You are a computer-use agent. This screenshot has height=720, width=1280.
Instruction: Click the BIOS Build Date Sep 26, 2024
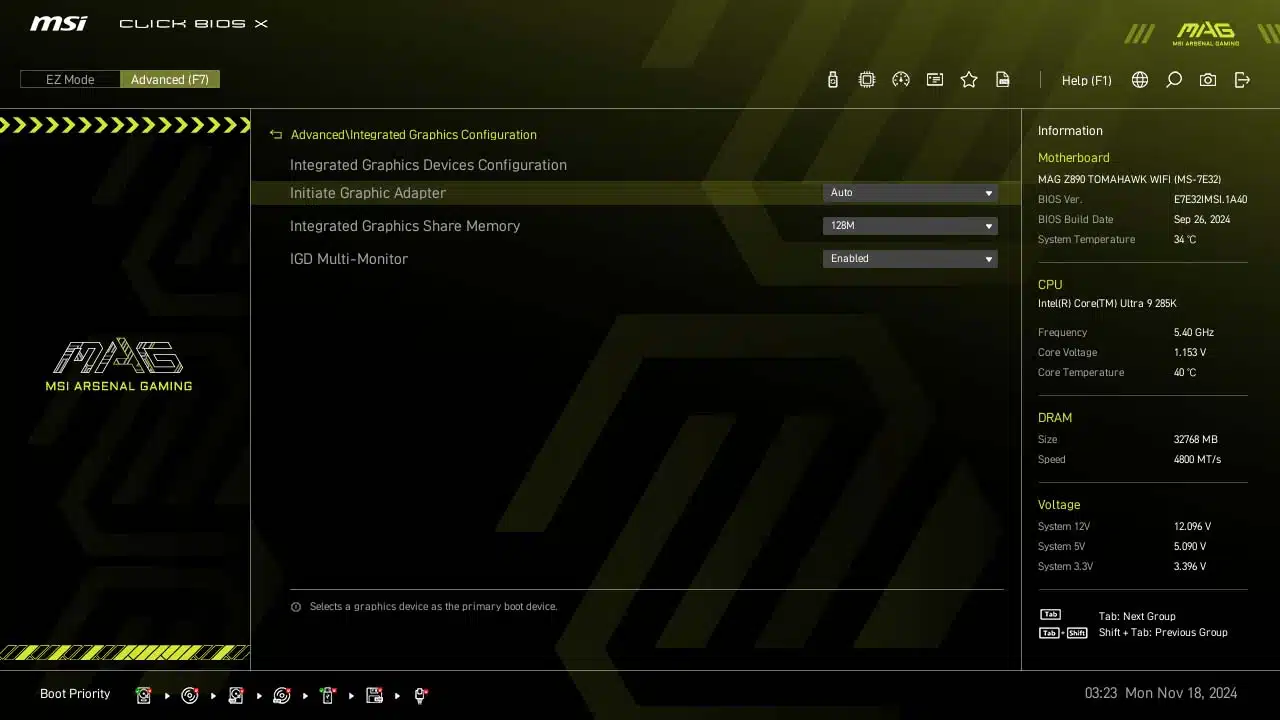pyautogui.click(x=1202, y=219)
